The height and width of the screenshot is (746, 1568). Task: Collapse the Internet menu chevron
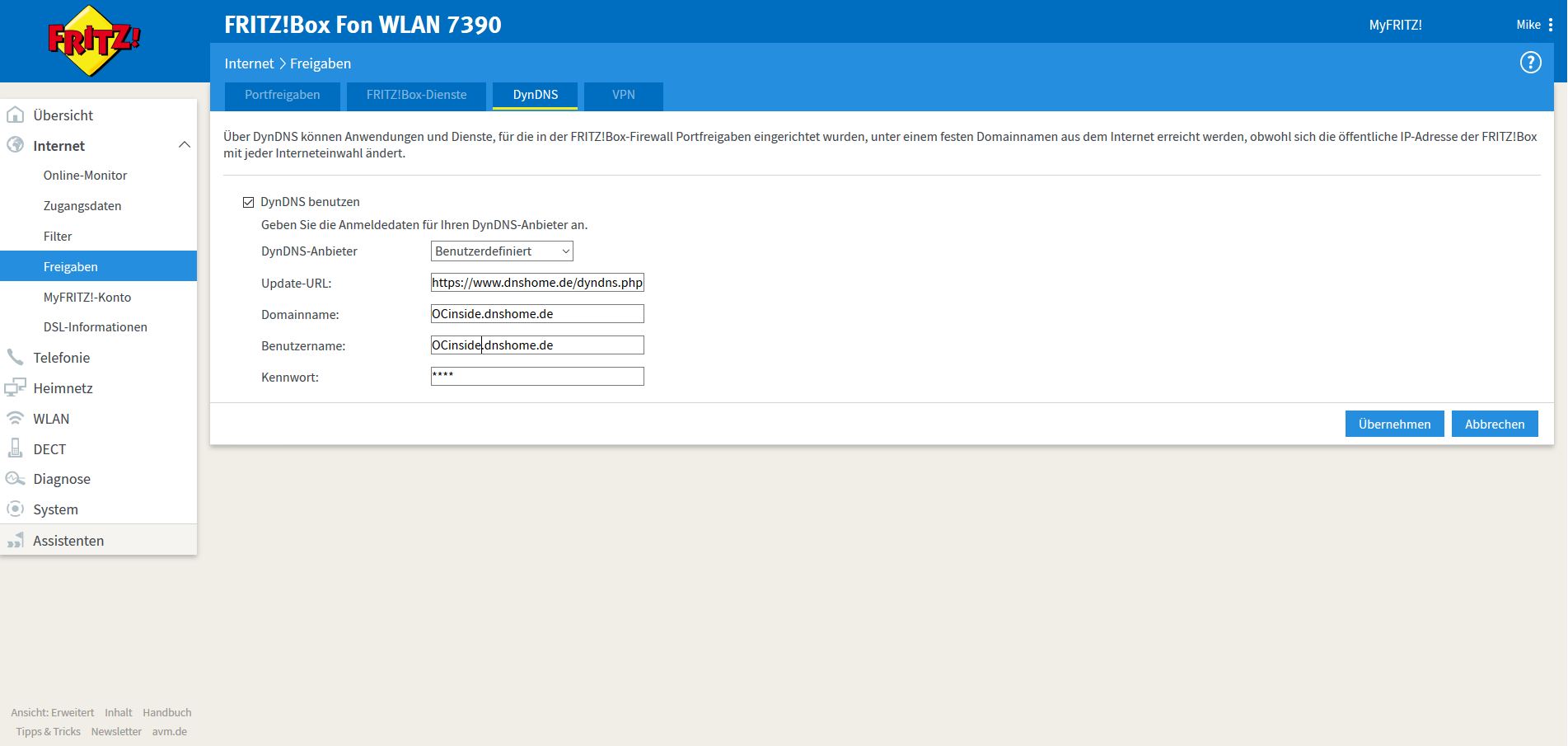click(185, 145)
